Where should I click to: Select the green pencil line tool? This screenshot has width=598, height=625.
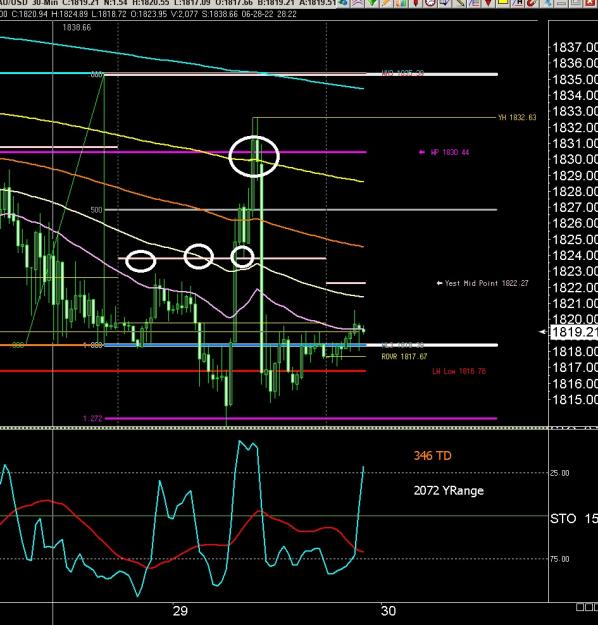pos(459,3)
